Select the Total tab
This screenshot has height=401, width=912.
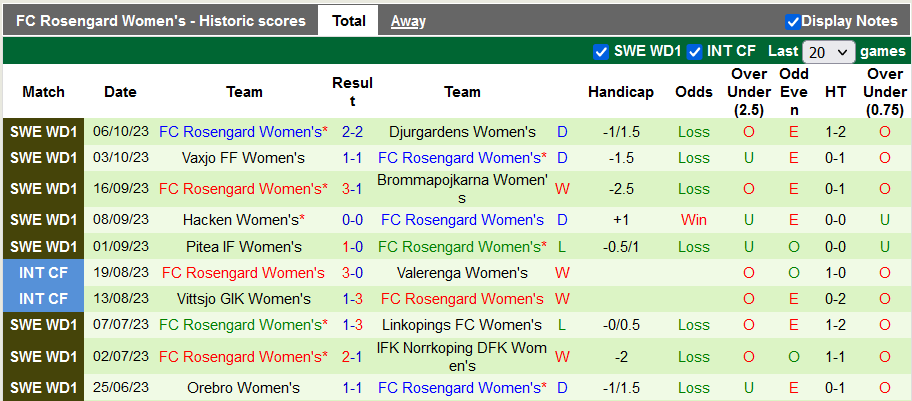click(x=348, y=21)
